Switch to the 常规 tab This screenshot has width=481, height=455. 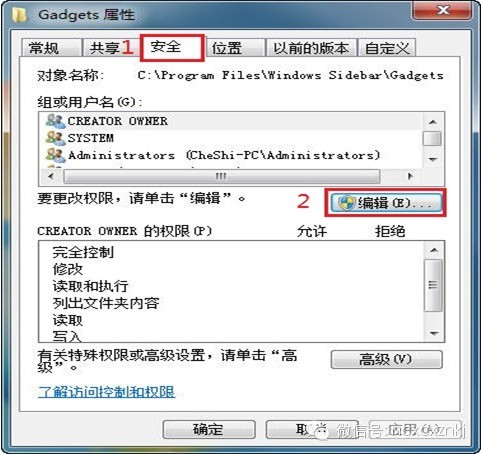click(x=44, y=48)
